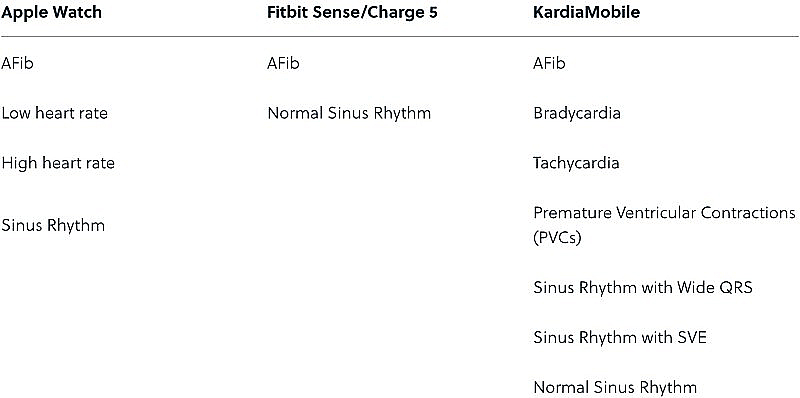The height and width of the screenshot is (398, 800).
Task: Click Sinus Rhythm under Apple Watch
Action: tap(53, 225)
